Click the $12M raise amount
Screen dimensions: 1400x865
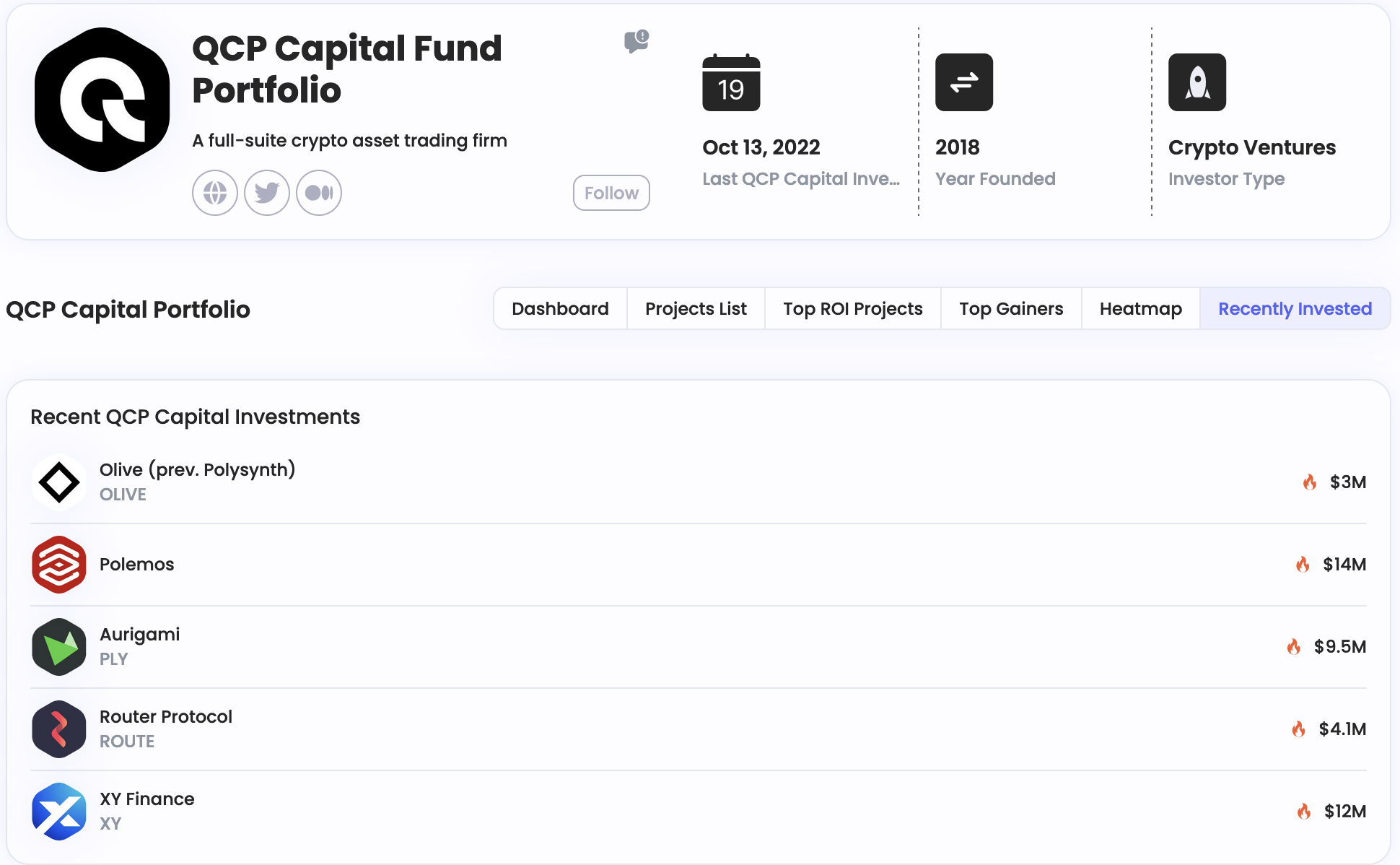tap(1345, 812)
